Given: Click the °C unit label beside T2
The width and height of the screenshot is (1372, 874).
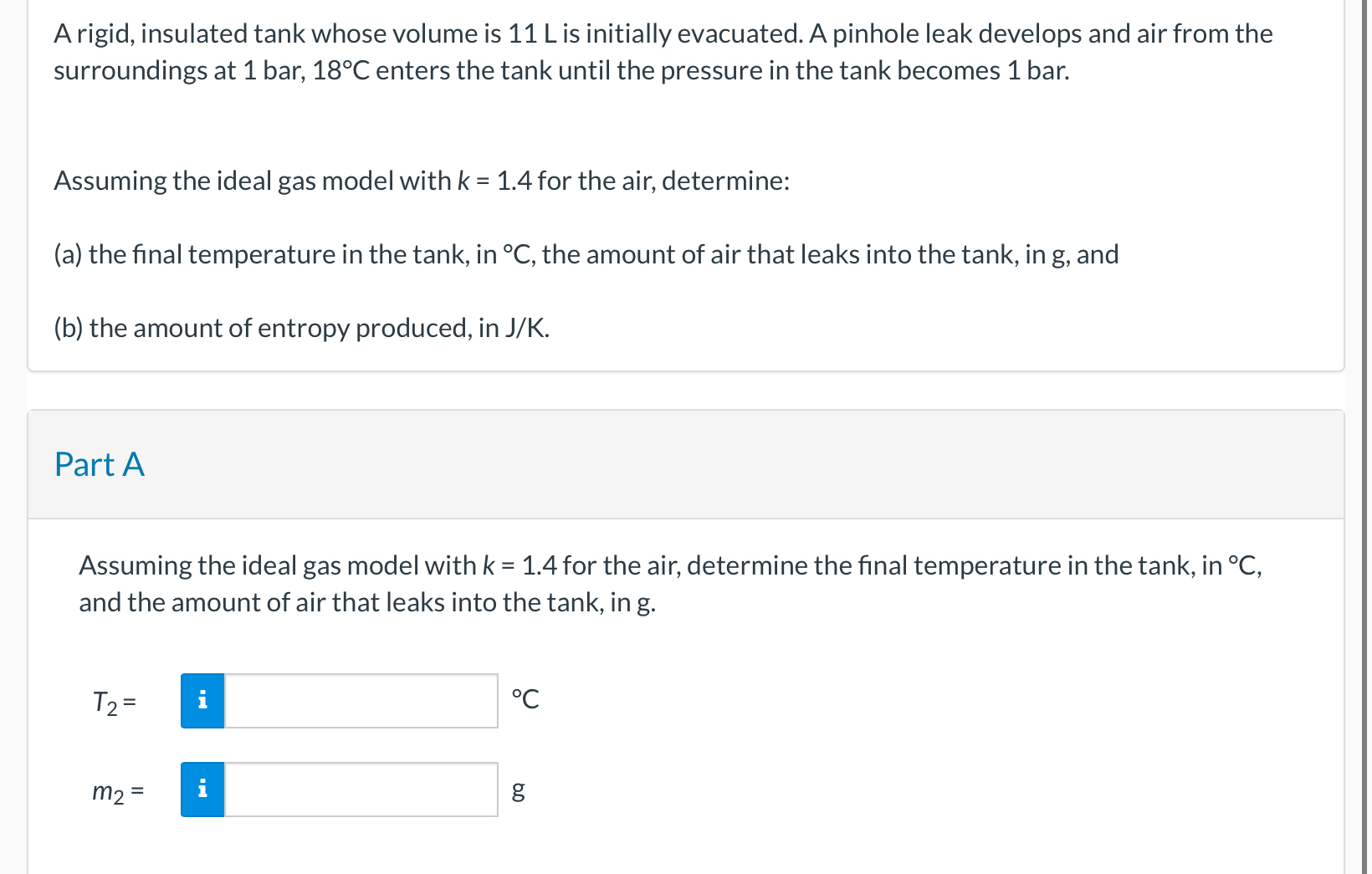Looking at the screenshot, I should (526, 700).
